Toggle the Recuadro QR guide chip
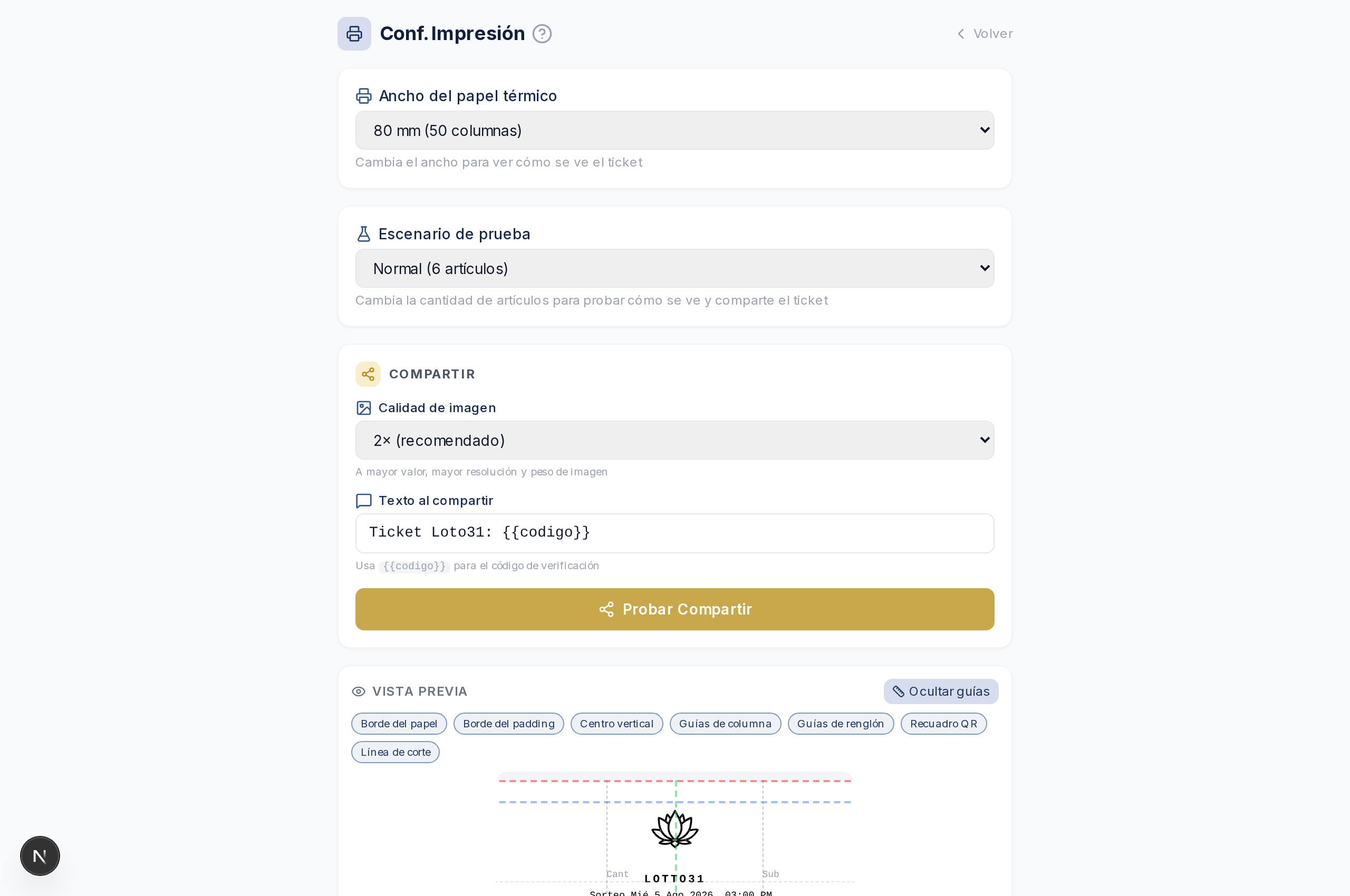 coord(943,724)
